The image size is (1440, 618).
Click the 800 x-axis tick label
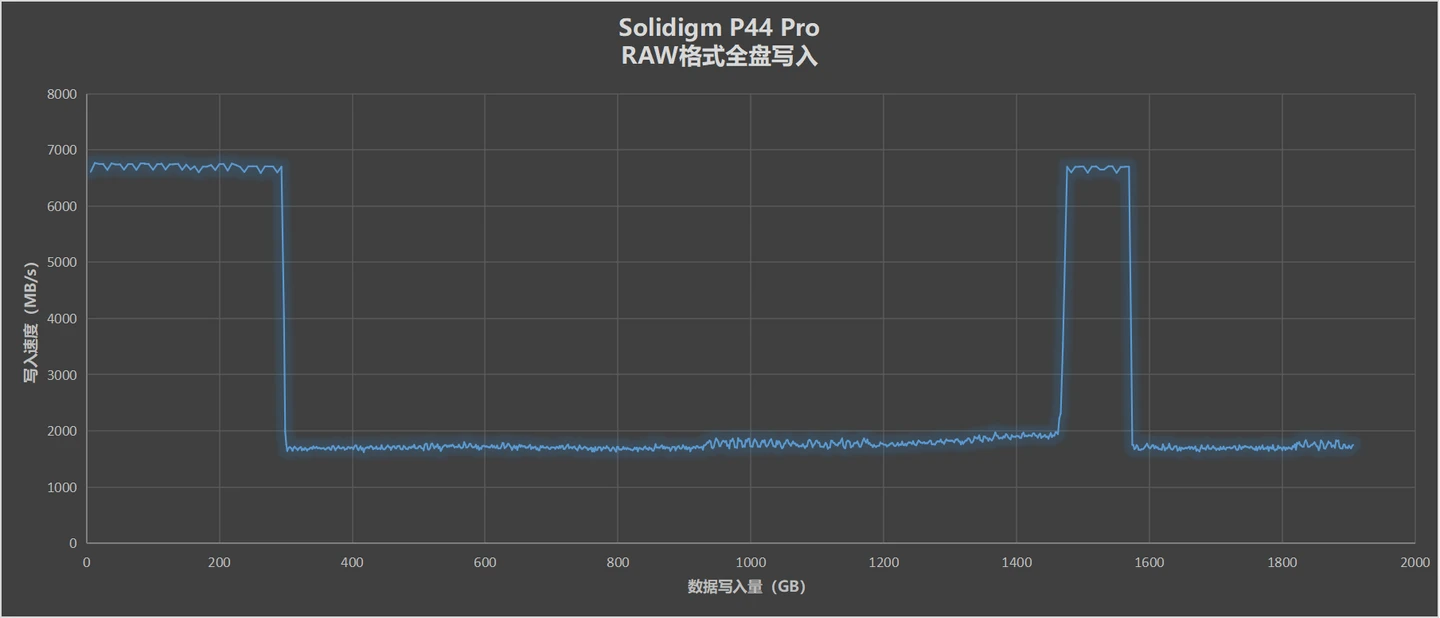[x=618, y=563]
